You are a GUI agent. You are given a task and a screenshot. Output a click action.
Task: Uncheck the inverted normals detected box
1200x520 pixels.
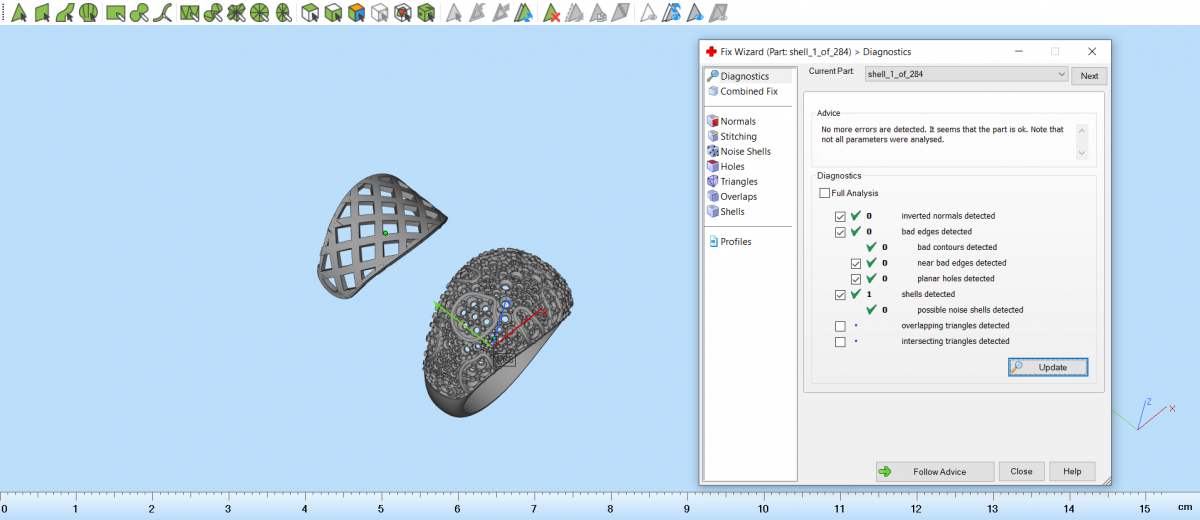click(x=840, y=216)
